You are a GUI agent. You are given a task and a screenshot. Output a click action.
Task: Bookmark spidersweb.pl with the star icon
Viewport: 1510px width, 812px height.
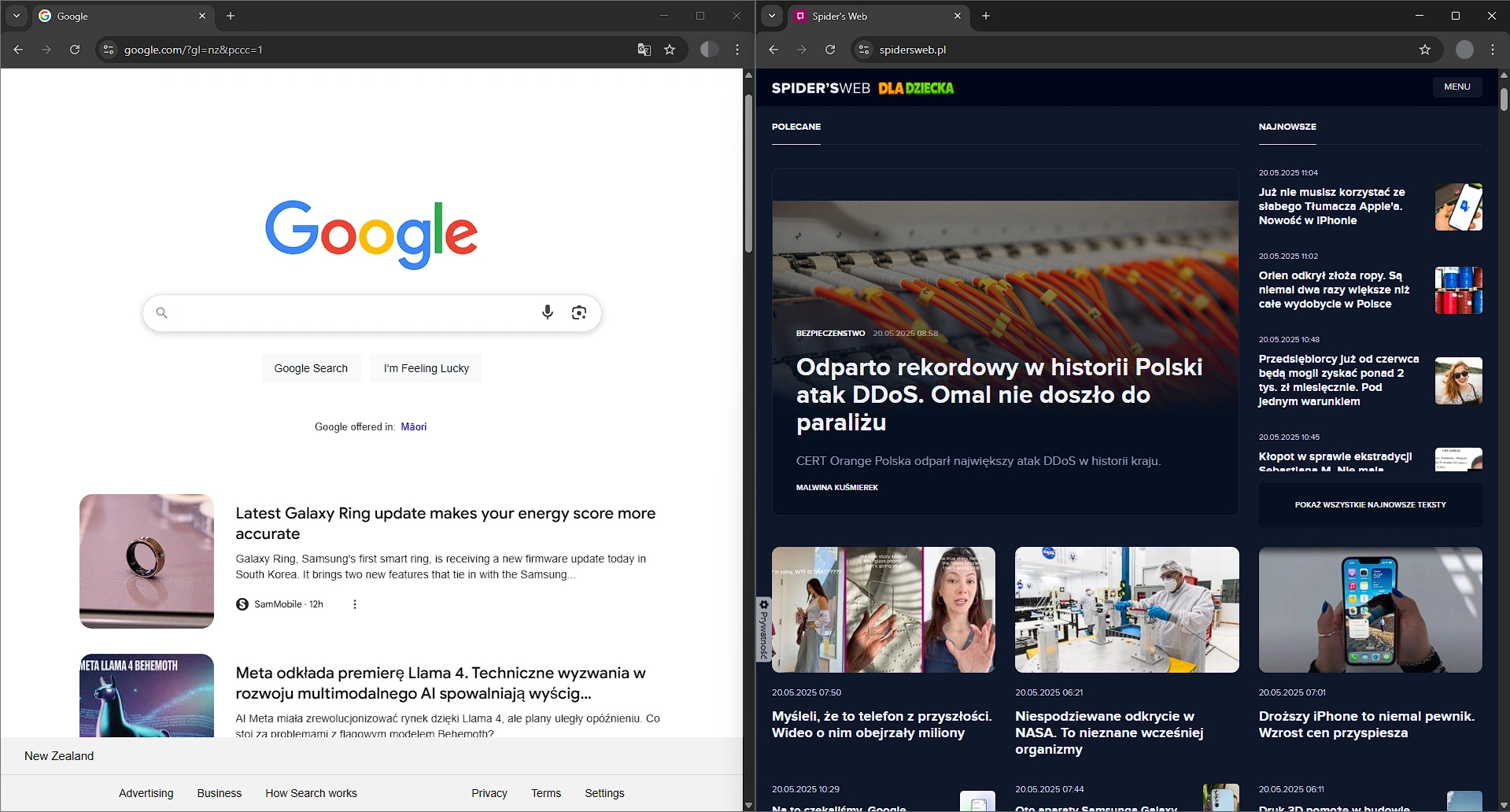[1425, 50]
